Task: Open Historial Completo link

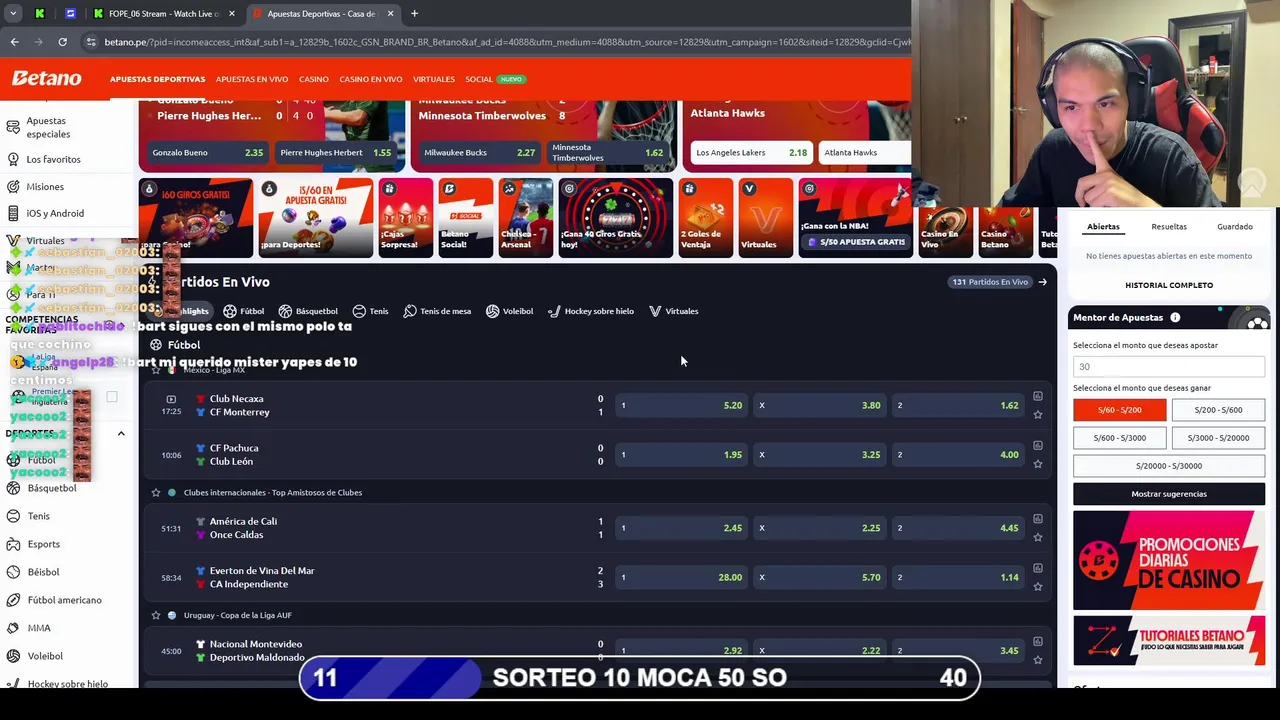Action: [x=1169, y=285]
